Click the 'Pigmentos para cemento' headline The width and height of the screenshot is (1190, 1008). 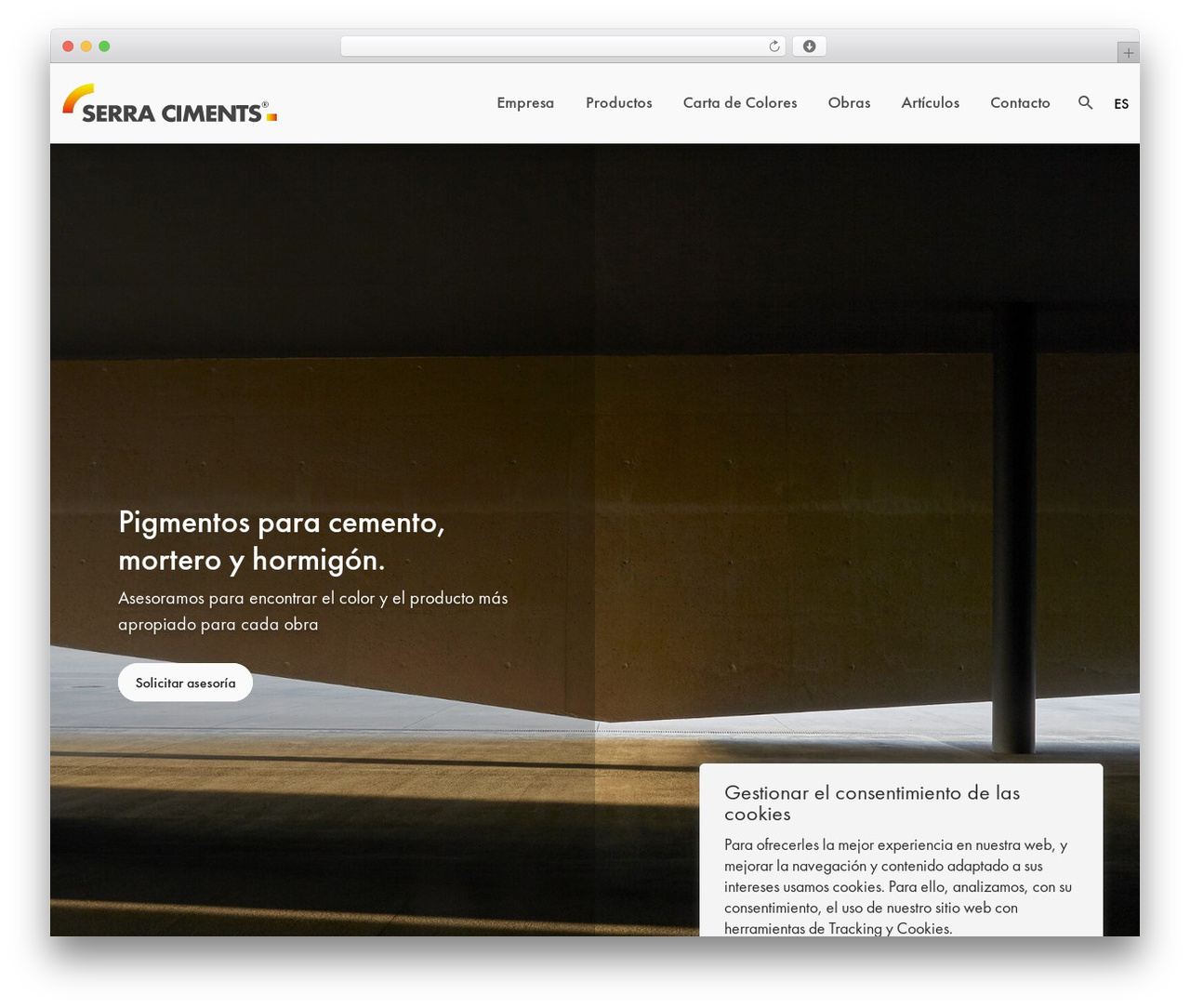click(282, 541)
